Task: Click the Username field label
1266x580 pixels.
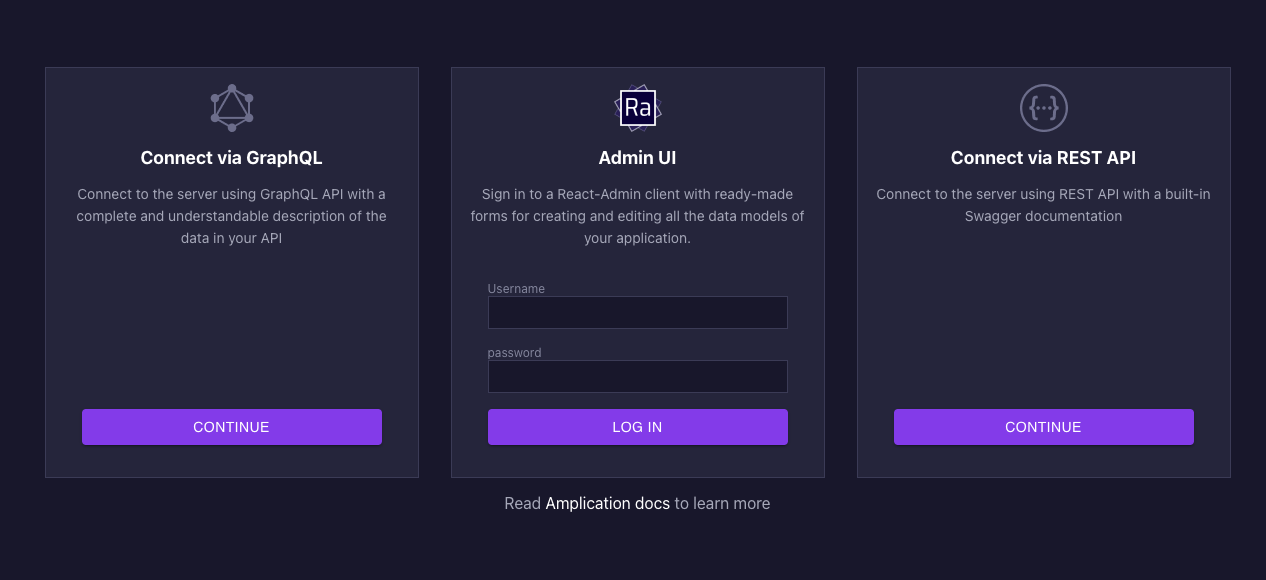Action: pos(516,289)
